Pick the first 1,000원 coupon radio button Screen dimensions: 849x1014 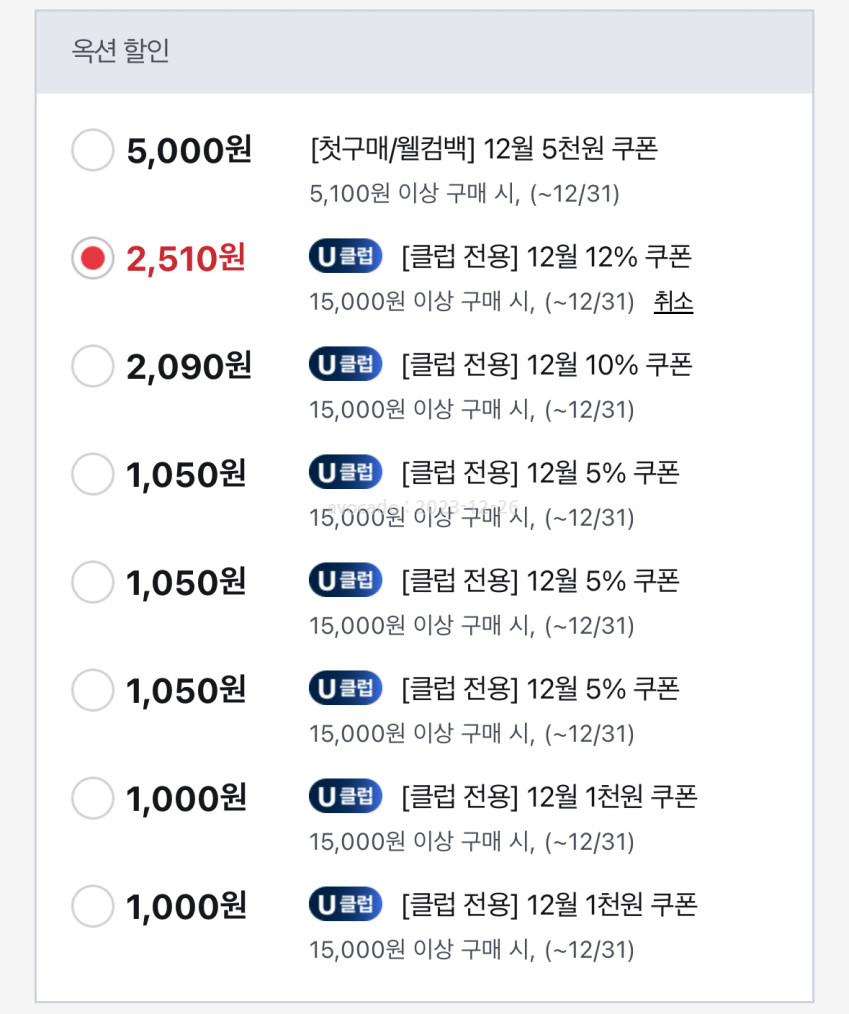click(93, 798)
